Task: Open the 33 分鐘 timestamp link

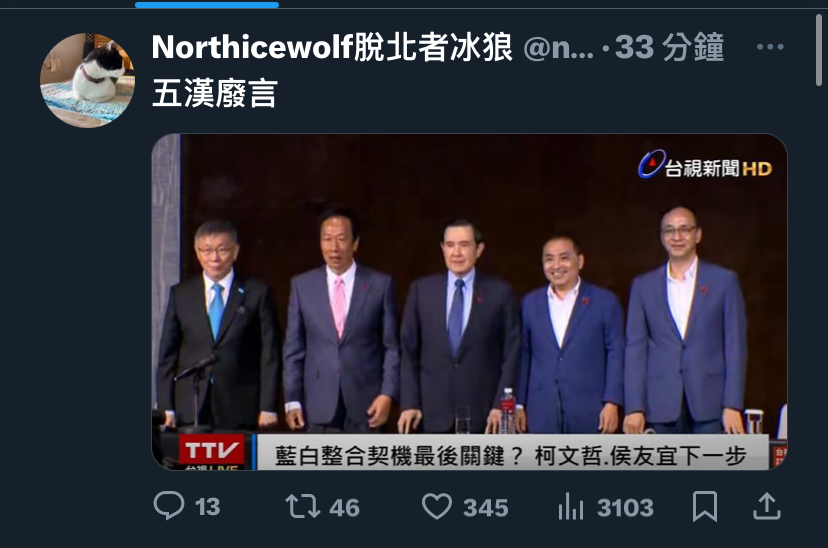Action: tap(669, 47)
